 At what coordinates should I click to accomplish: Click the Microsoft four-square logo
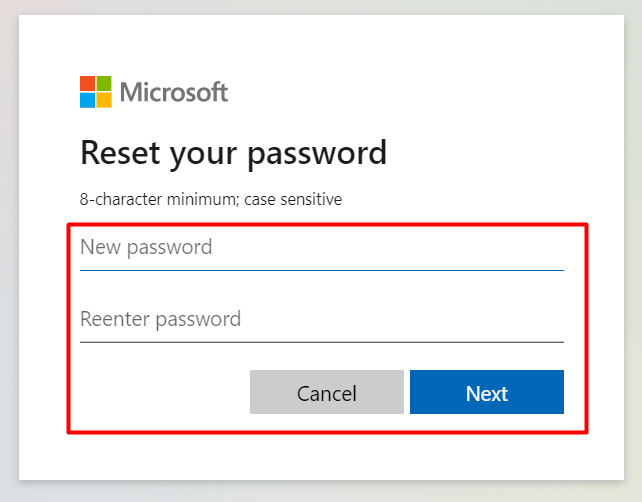(x=95, y=92)
